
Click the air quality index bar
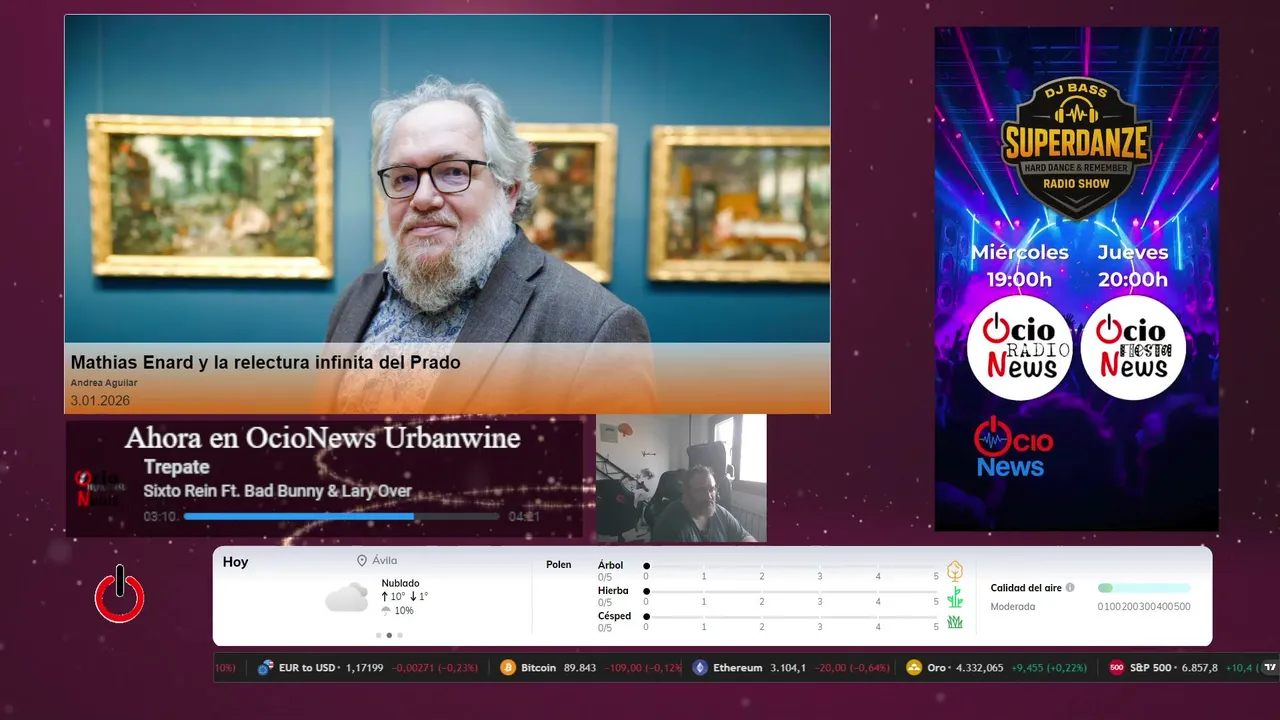tap(1144, 588)
